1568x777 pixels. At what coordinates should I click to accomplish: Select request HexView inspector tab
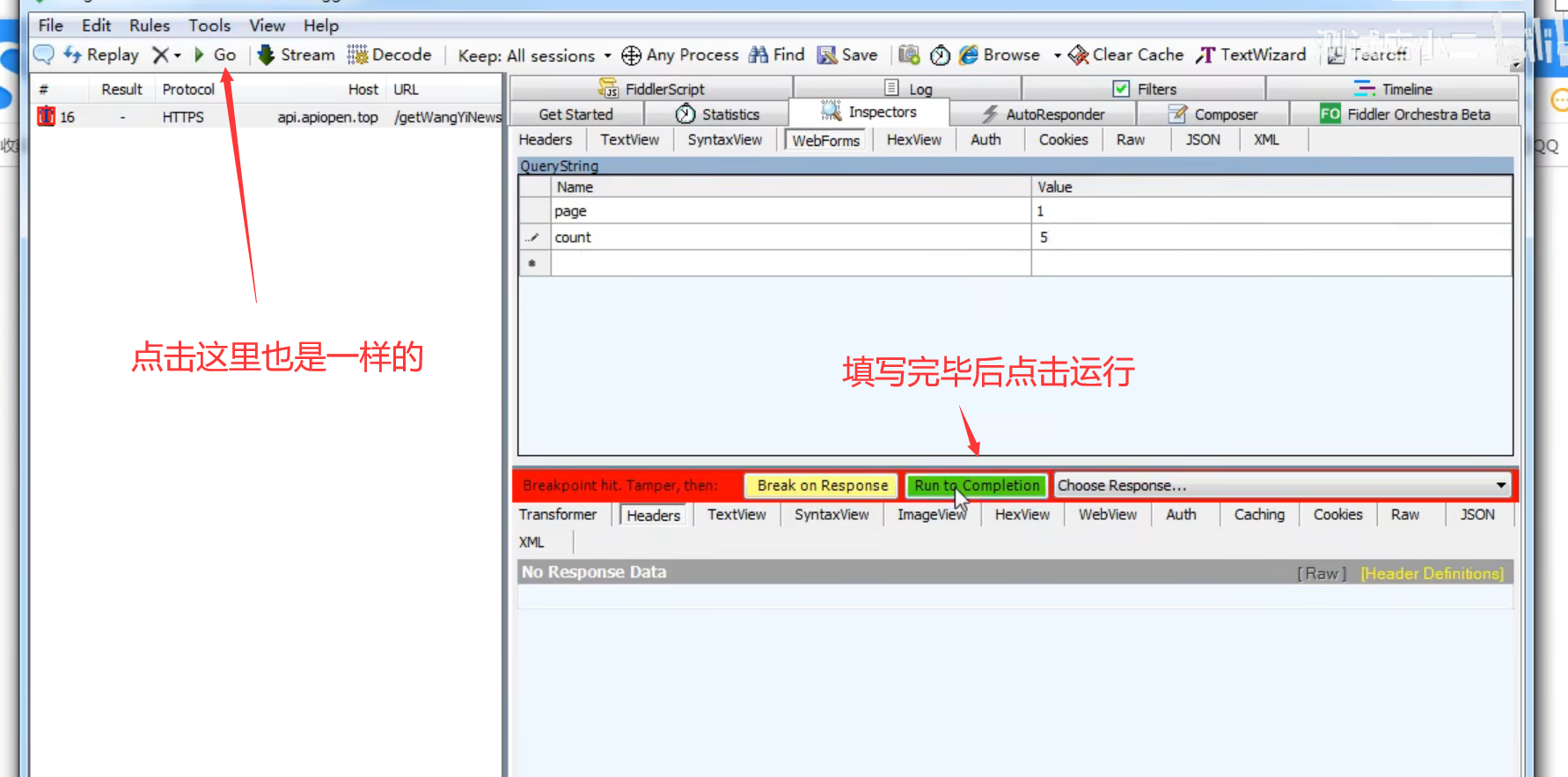click(x=913, y=140)
